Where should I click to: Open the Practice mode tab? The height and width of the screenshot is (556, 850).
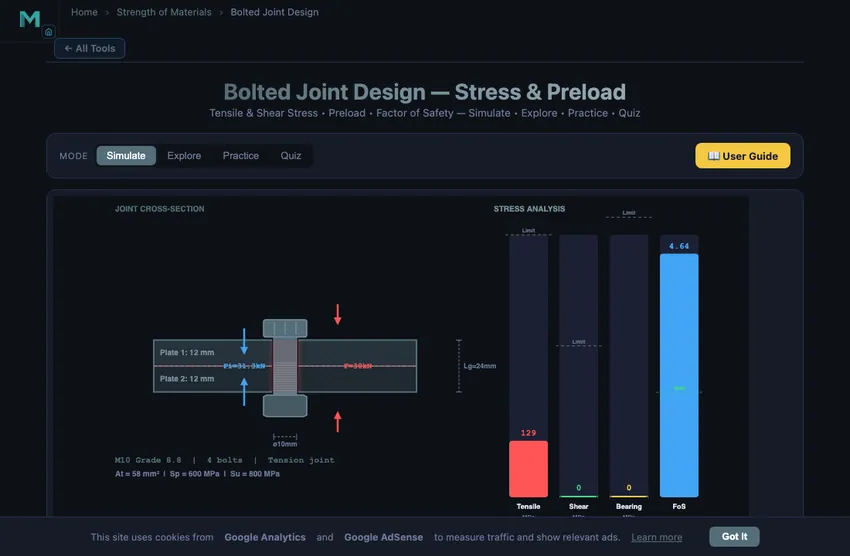(x=241, y=156)
